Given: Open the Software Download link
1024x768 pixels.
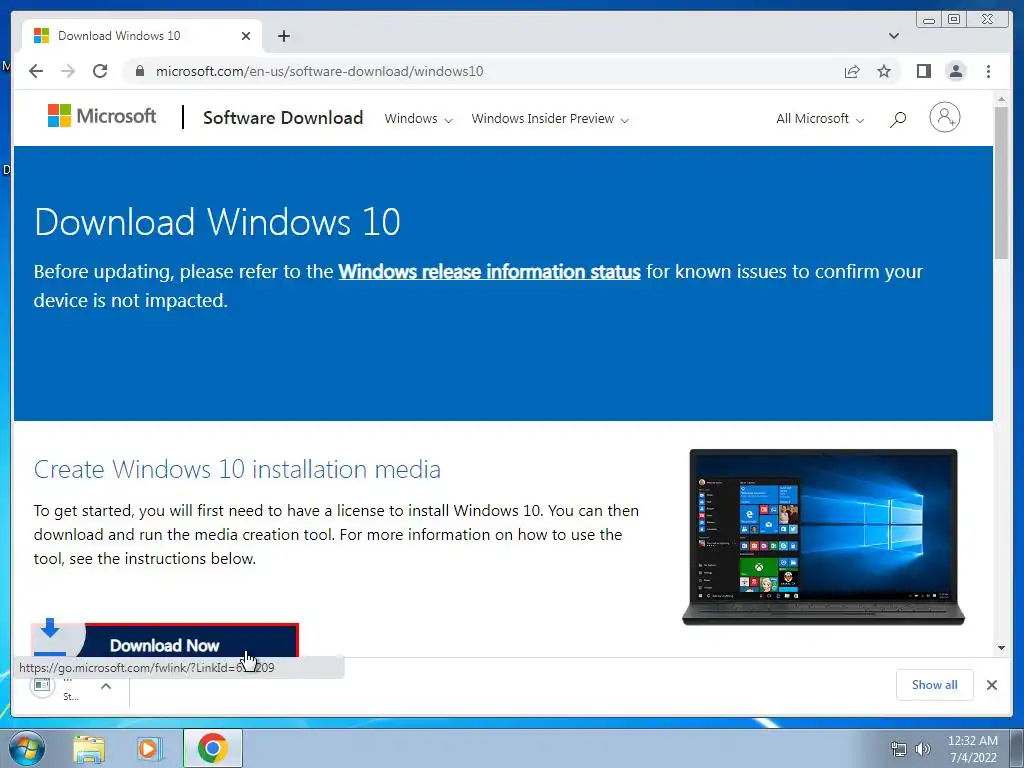Looking at the screenshot, I should pyautogui.click(x=283, y=118).
